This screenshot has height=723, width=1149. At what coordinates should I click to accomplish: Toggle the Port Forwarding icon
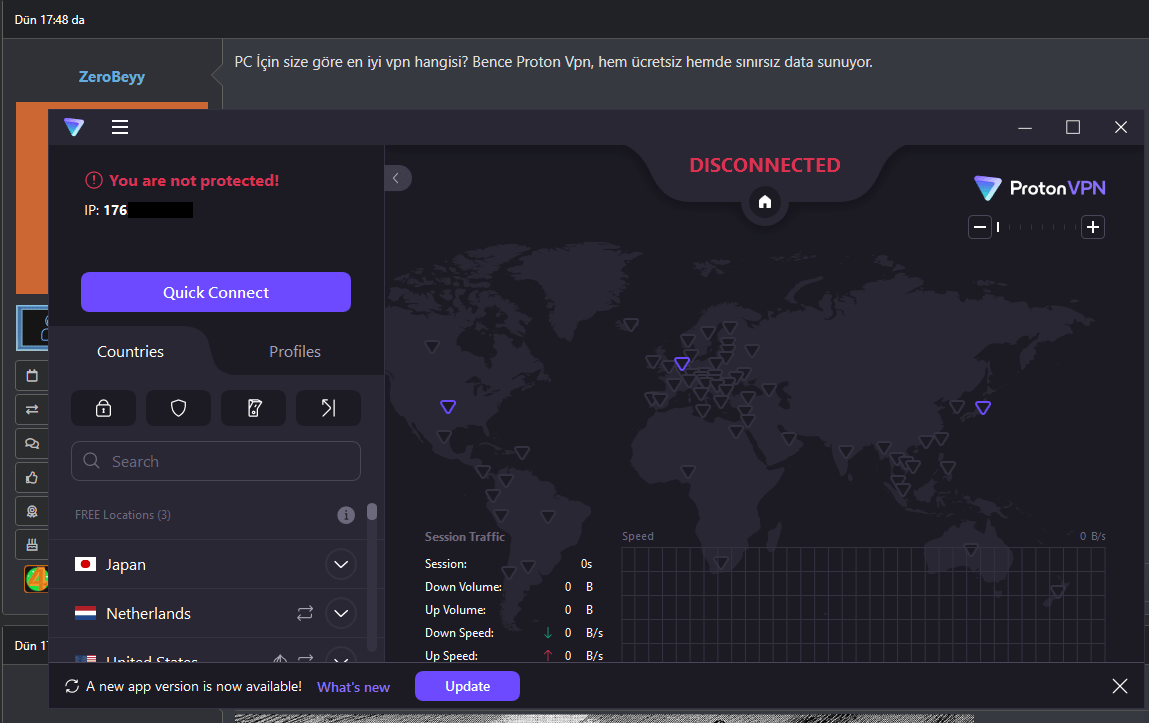[x=328, y=408]
